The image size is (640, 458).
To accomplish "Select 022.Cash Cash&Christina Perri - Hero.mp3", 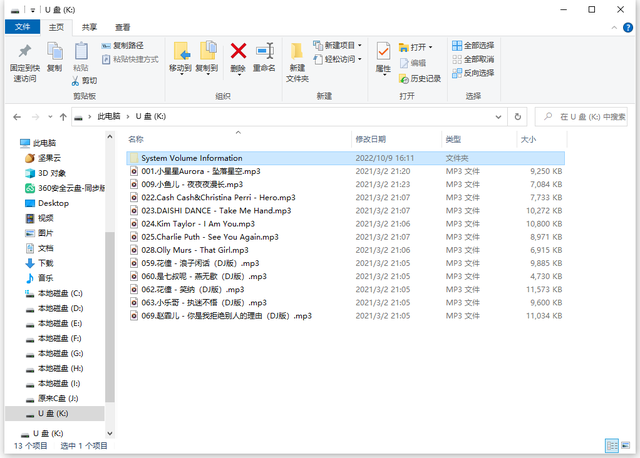I will pyautogui.click(x=345, y=198).
